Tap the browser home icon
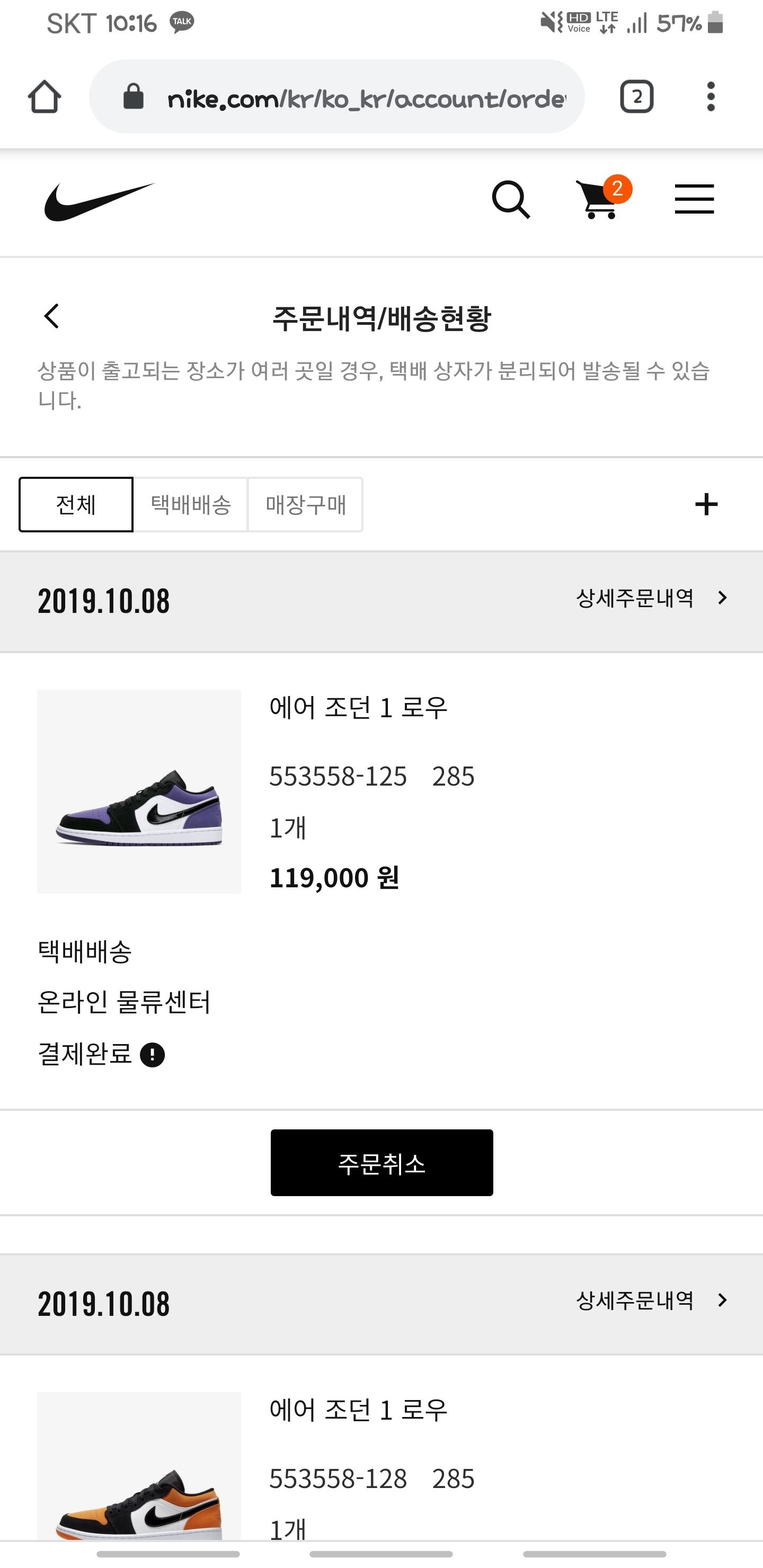 [x=45, y=97]
